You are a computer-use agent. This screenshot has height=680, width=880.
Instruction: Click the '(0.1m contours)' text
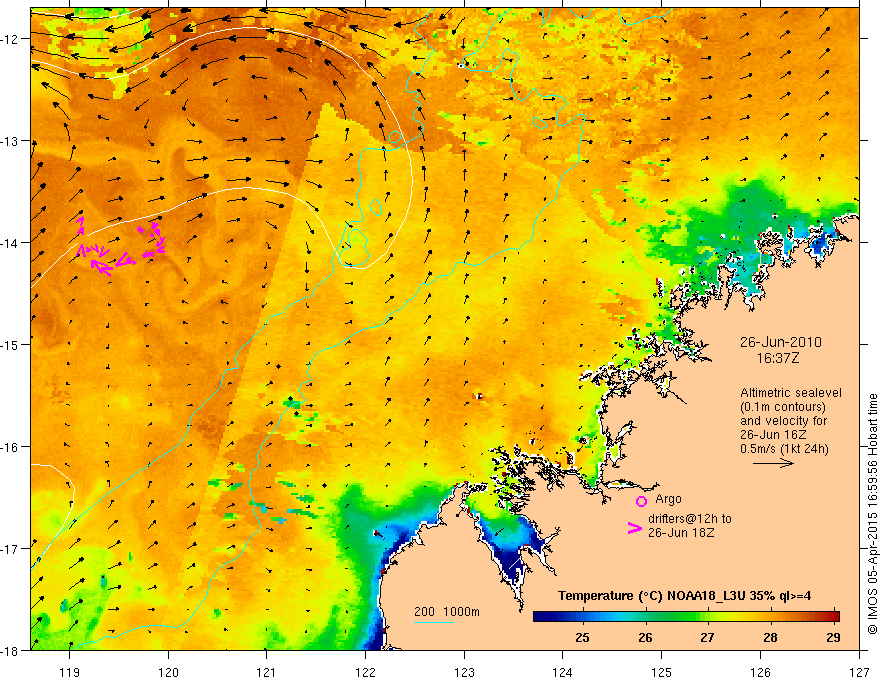[783, 407]
